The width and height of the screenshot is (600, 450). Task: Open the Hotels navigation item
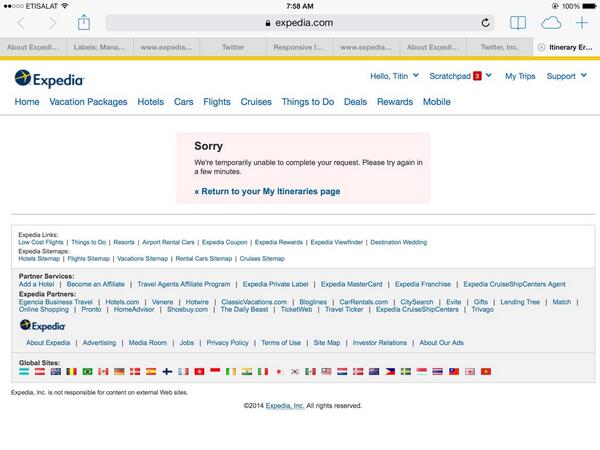pyautogui.click(x=151, y=102)
